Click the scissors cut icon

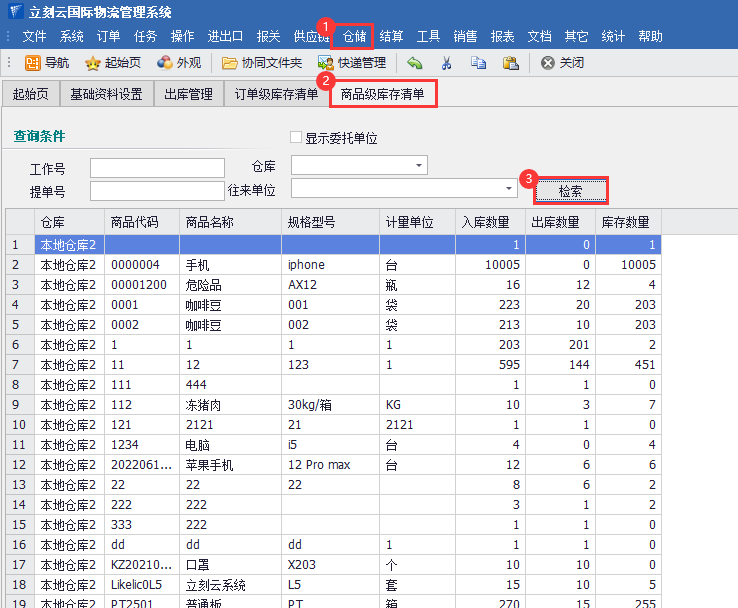click(447, 63)
